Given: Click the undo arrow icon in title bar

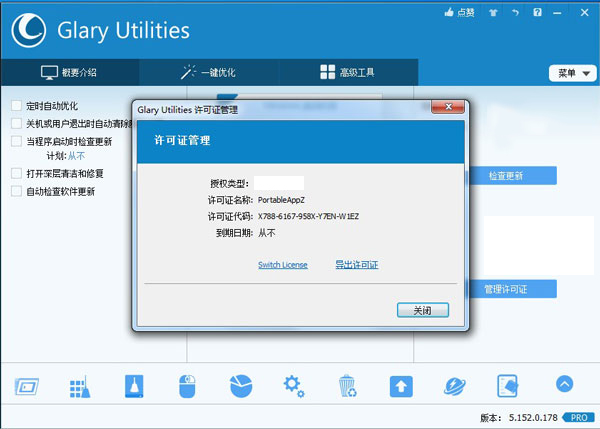Looking at the screenshot, I should (x=515, y=13).
